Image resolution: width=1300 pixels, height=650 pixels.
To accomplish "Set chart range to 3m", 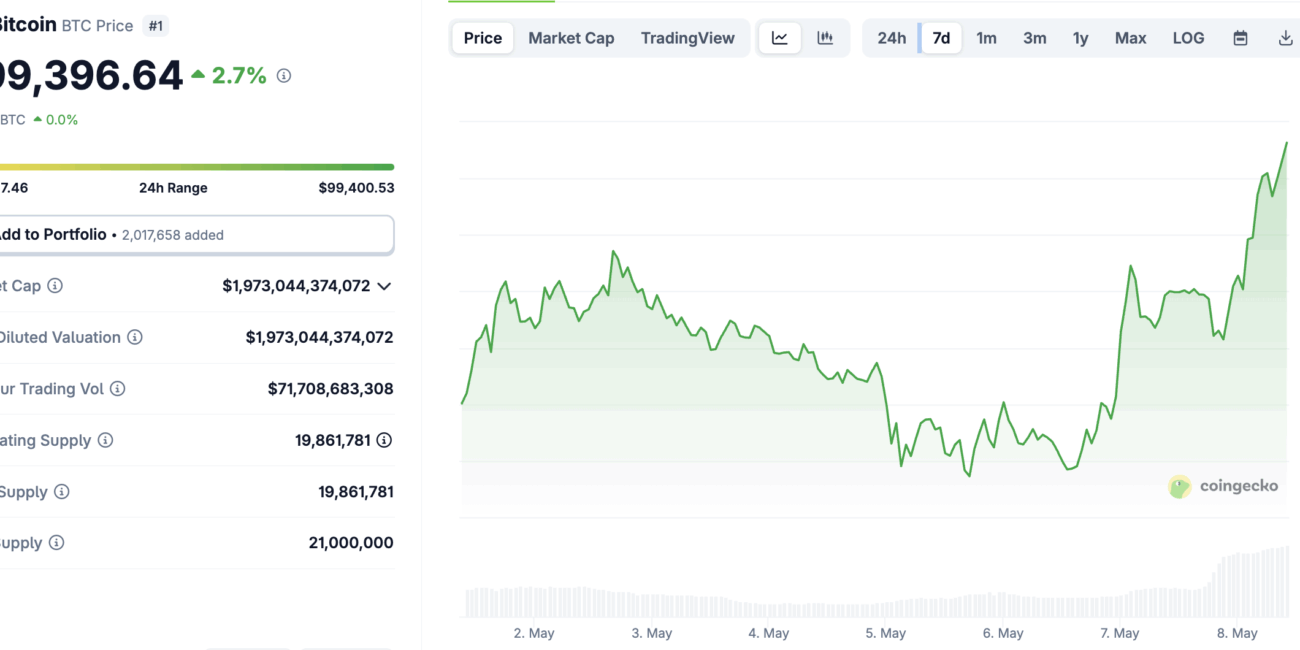I will pyautogui.click(x=1035, y=38).
